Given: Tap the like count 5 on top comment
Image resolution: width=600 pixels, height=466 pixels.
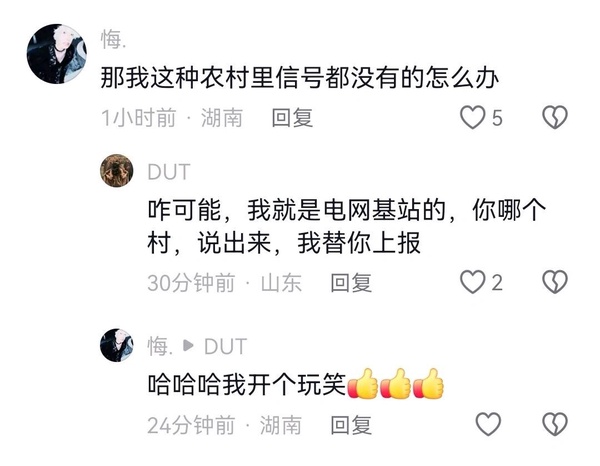Looking at the screenshot, I should tap(497, 118).
